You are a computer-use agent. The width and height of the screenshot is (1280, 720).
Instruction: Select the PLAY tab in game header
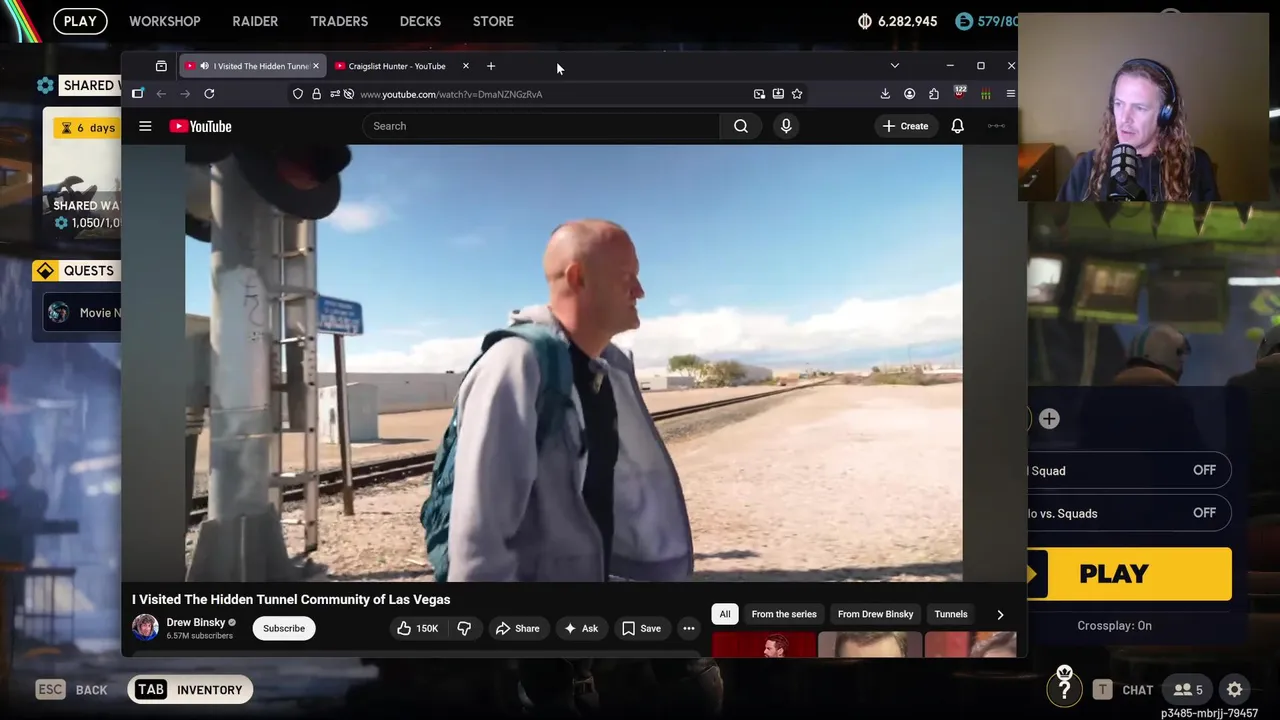pos(80,21)
